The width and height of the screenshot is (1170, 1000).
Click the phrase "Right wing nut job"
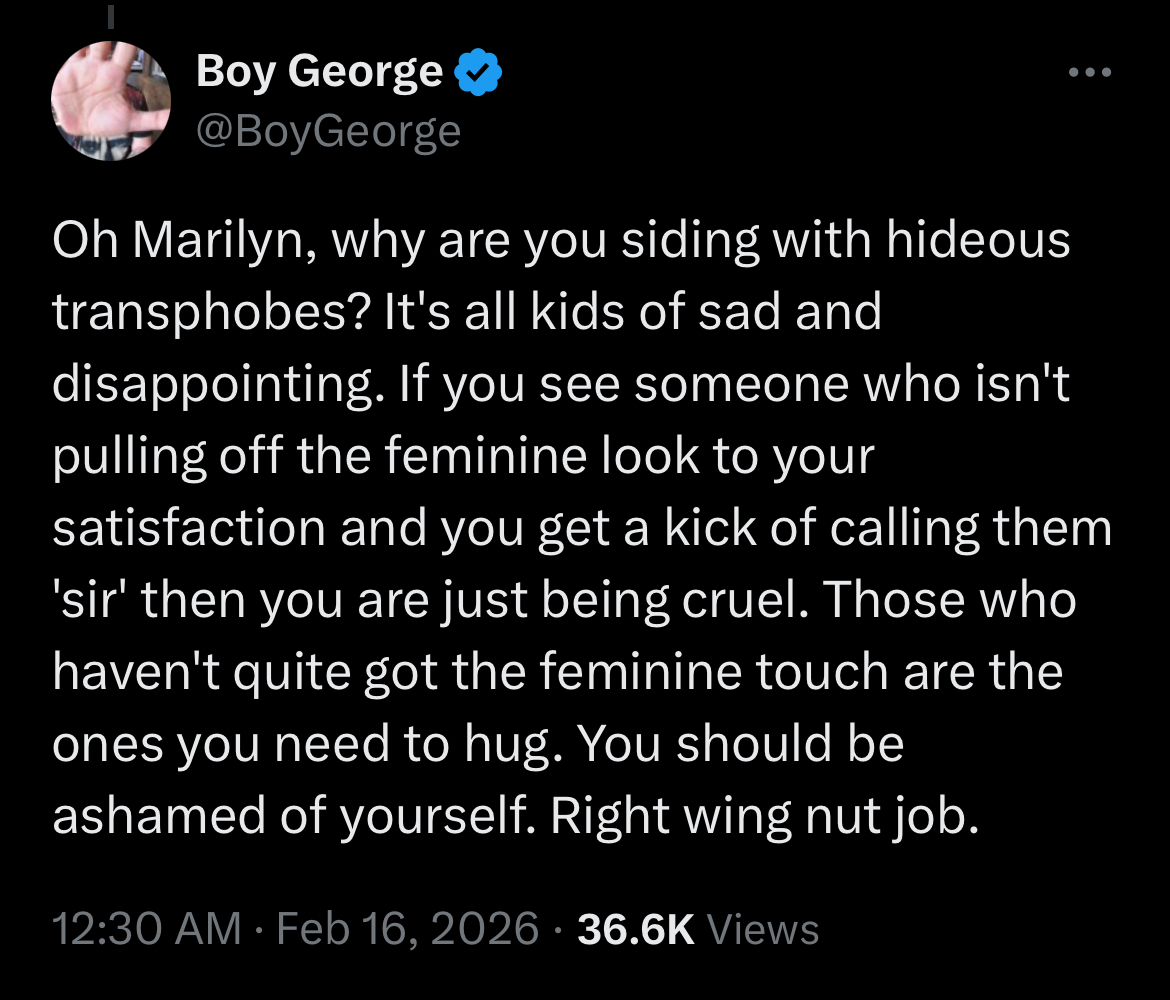[762, 817]
